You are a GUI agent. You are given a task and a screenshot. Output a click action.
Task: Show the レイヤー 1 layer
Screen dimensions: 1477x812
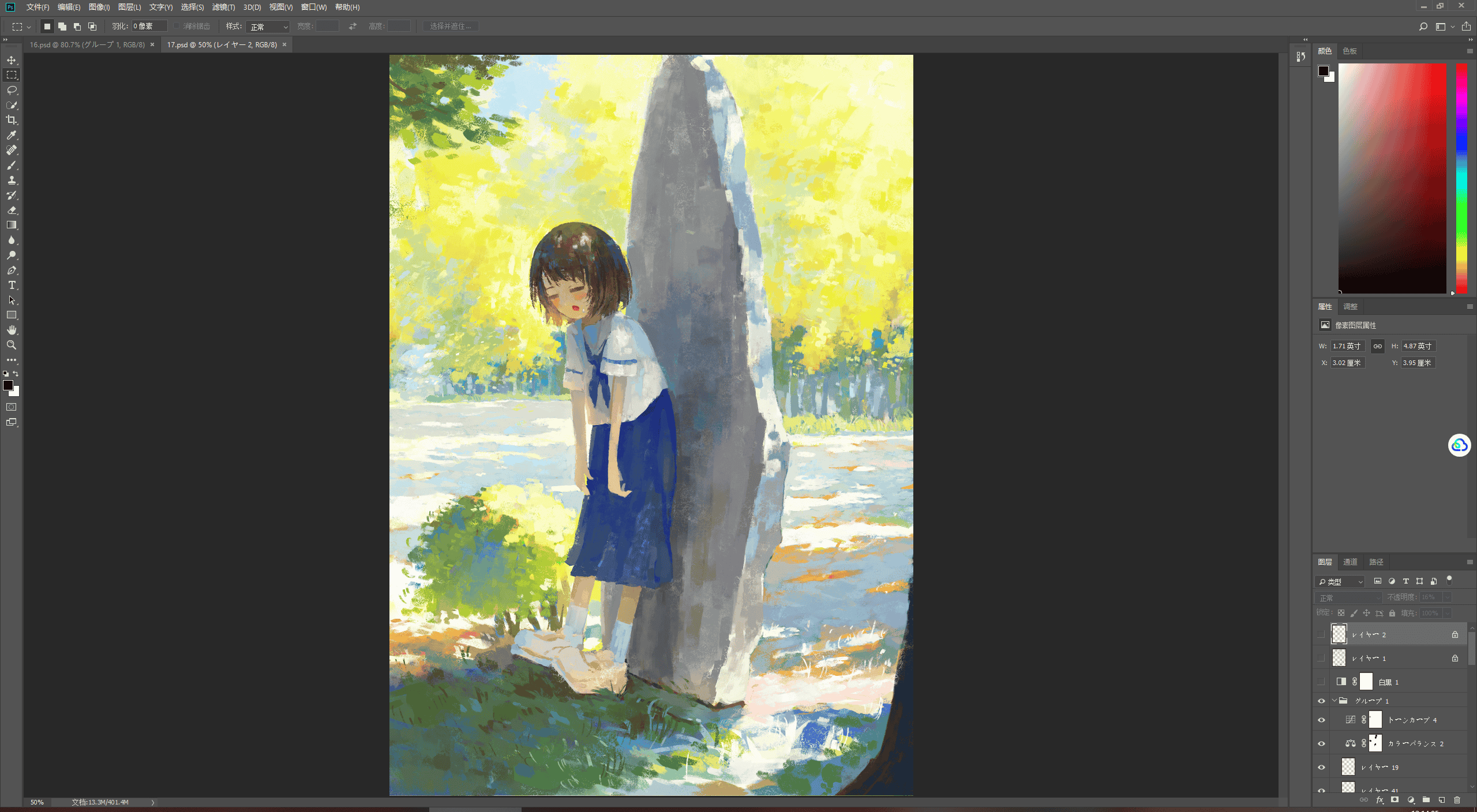click(1321, 658)
